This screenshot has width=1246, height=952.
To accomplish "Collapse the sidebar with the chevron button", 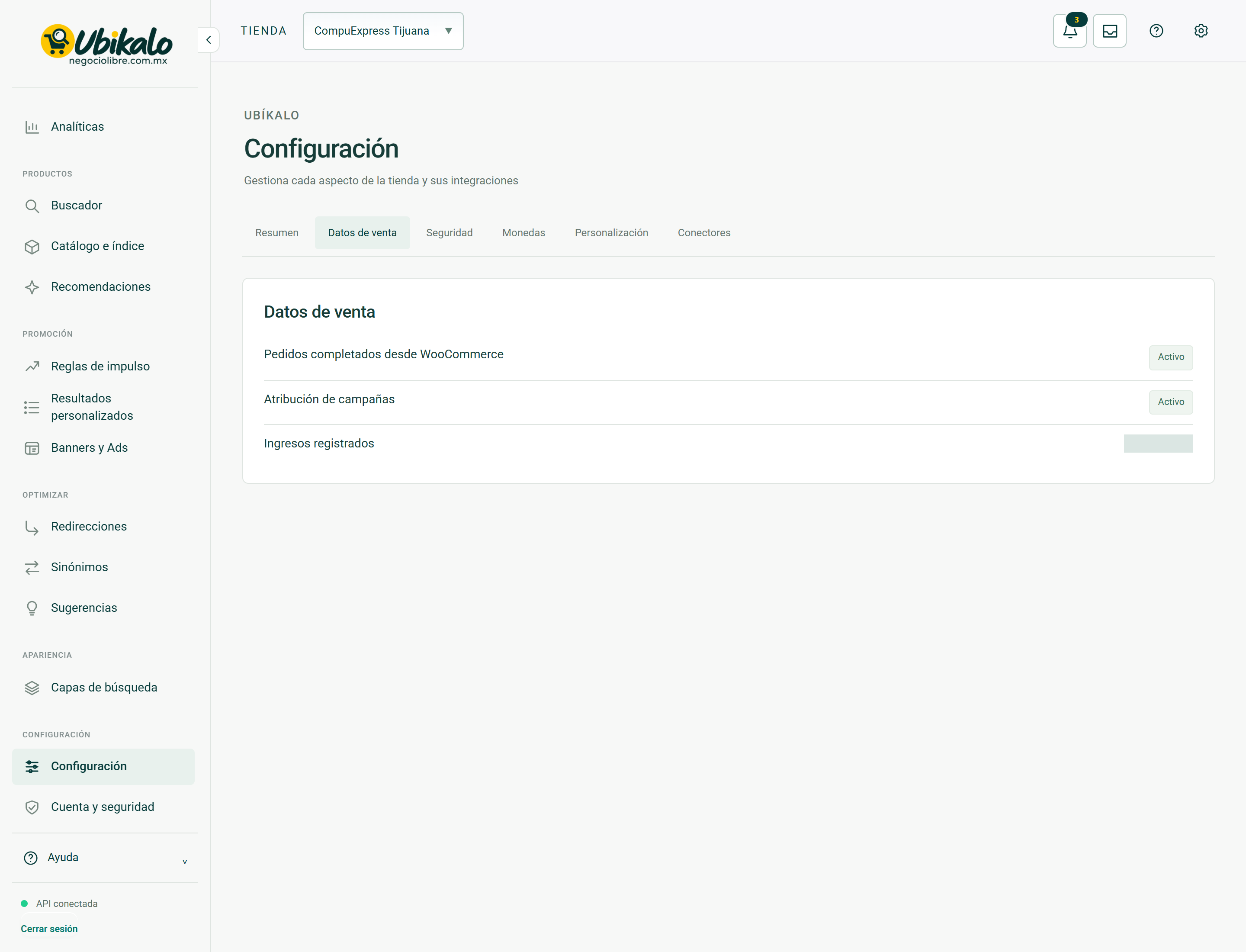I will (x=209, y=40).
